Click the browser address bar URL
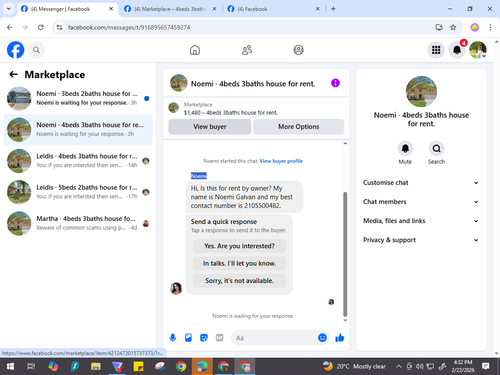500x375 pixels. point(129,27)
